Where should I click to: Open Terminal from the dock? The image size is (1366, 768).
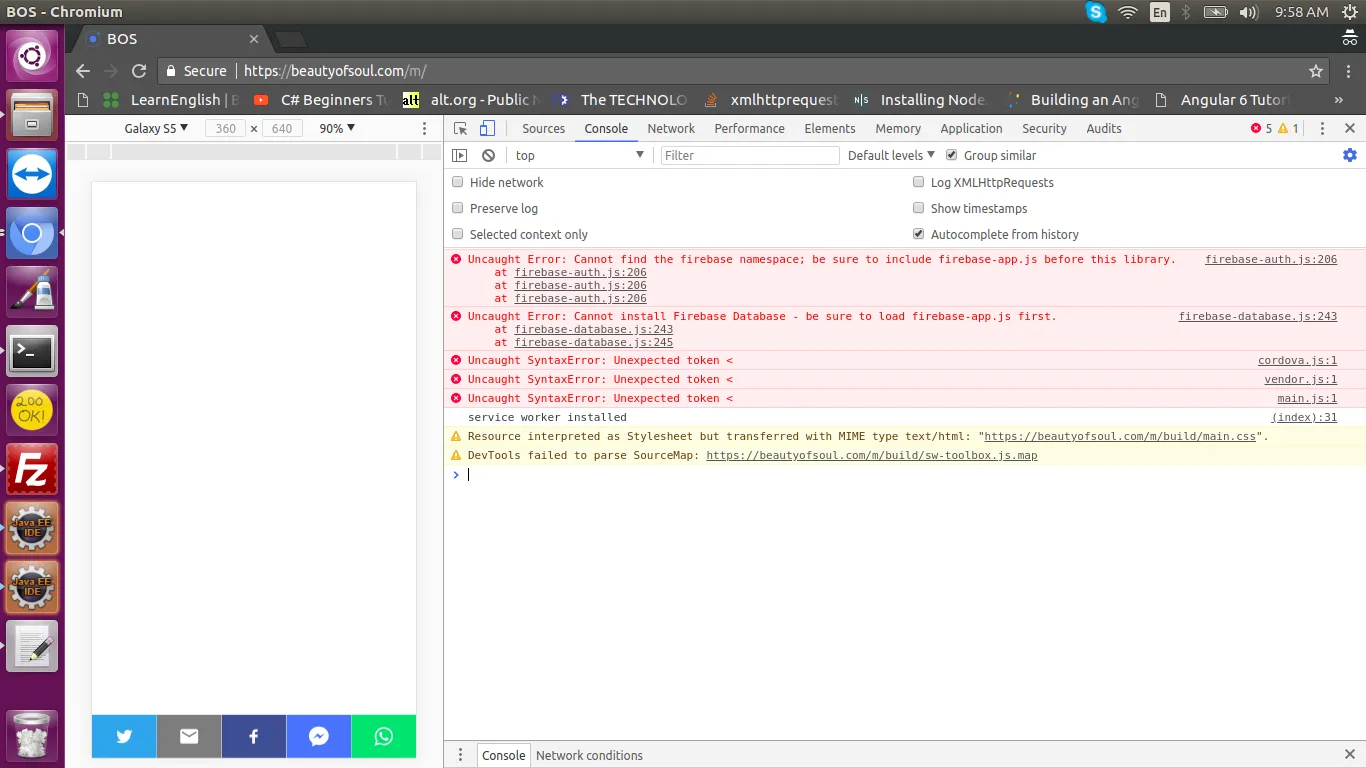pyautogui.click(x=32, y=351)
